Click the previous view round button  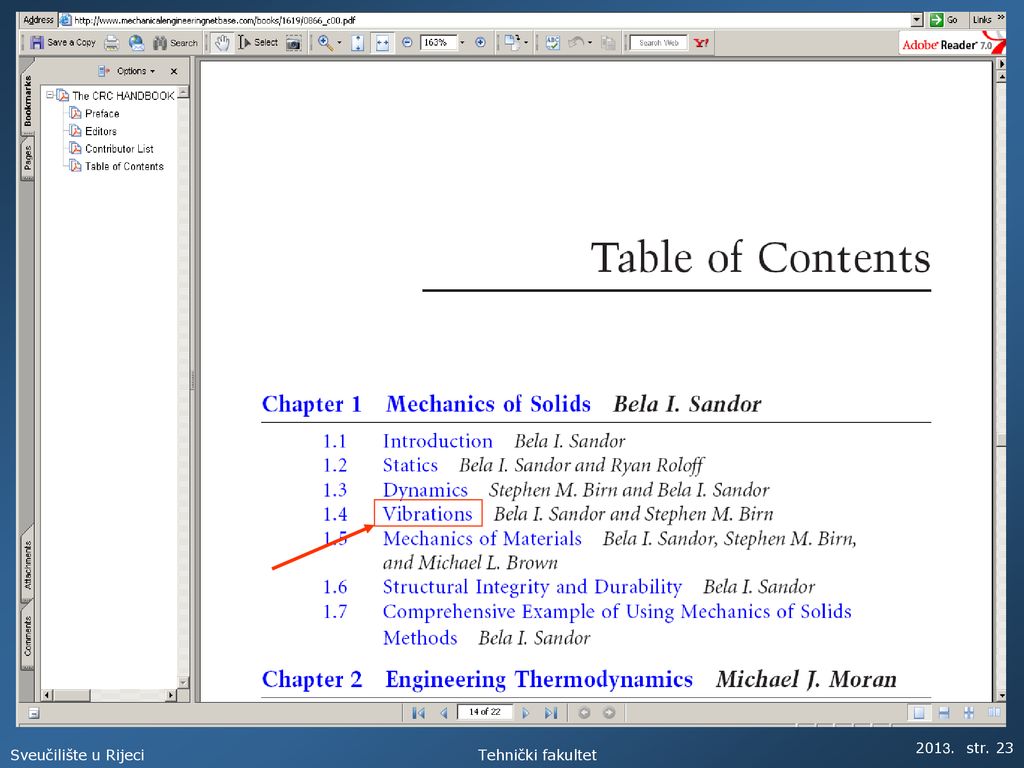584,712
